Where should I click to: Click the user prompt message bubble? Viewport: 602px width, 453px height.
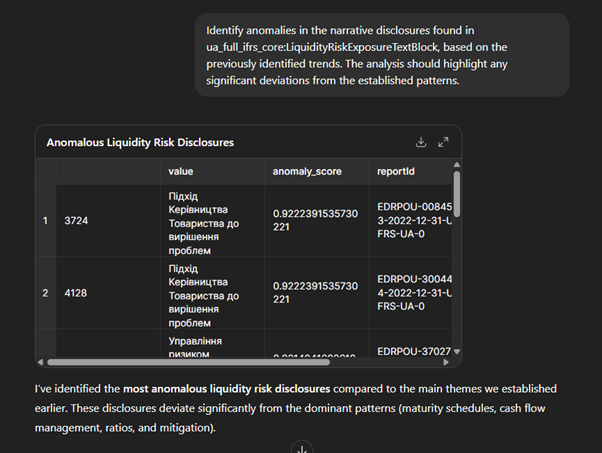tap(381, 55)
